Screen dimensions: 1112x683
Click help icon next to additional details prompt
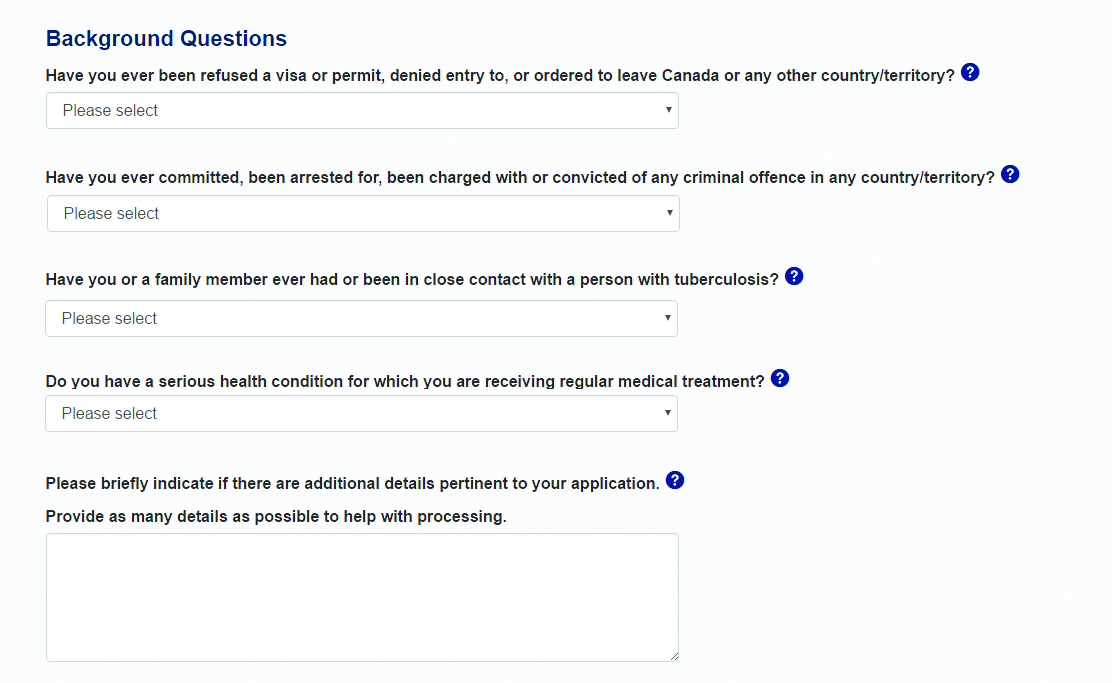675,481
